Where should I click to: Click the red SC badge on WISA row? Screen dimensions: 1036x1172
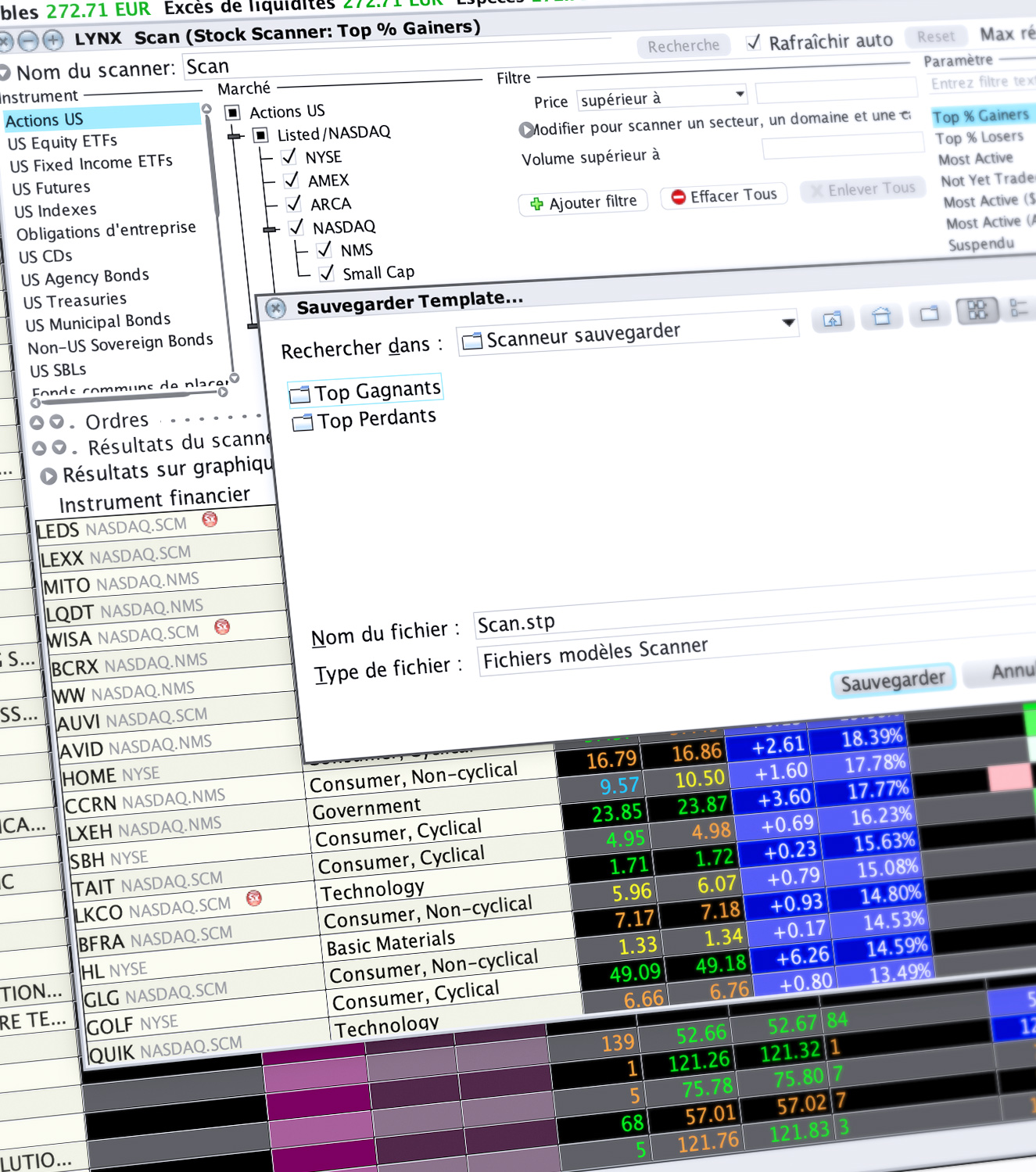[222, 626]
